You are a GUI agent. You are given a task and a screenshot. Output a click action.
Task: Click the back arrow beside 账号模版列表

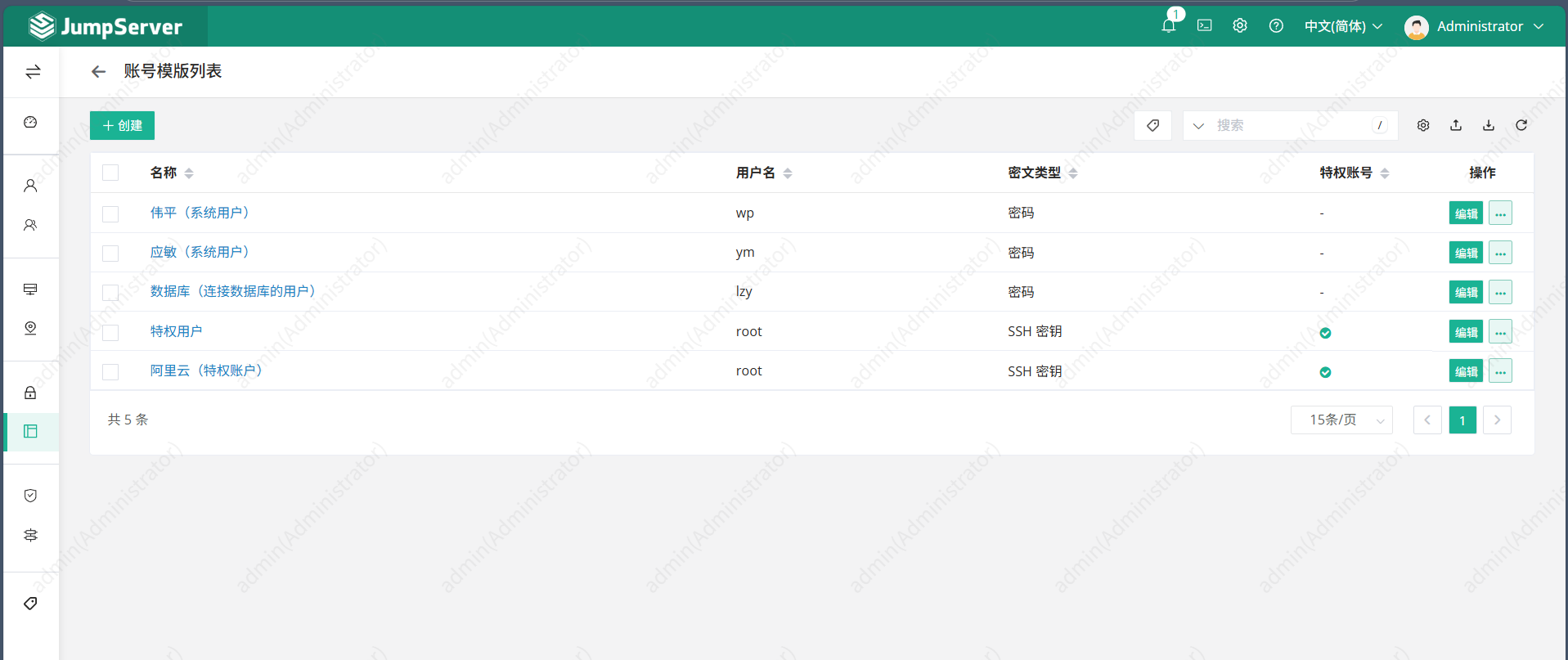[x=99, y=72]
